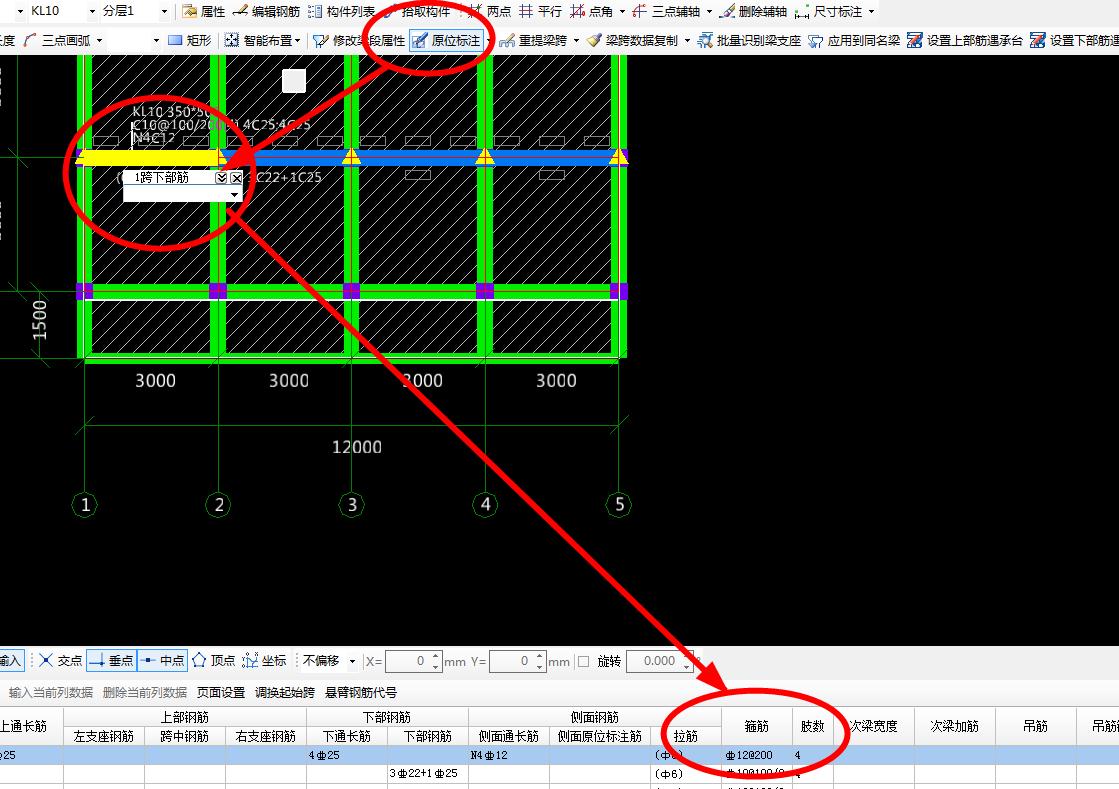
Task: Click the 箍筋 cell ⌀12@200
Action: [756, 755]
